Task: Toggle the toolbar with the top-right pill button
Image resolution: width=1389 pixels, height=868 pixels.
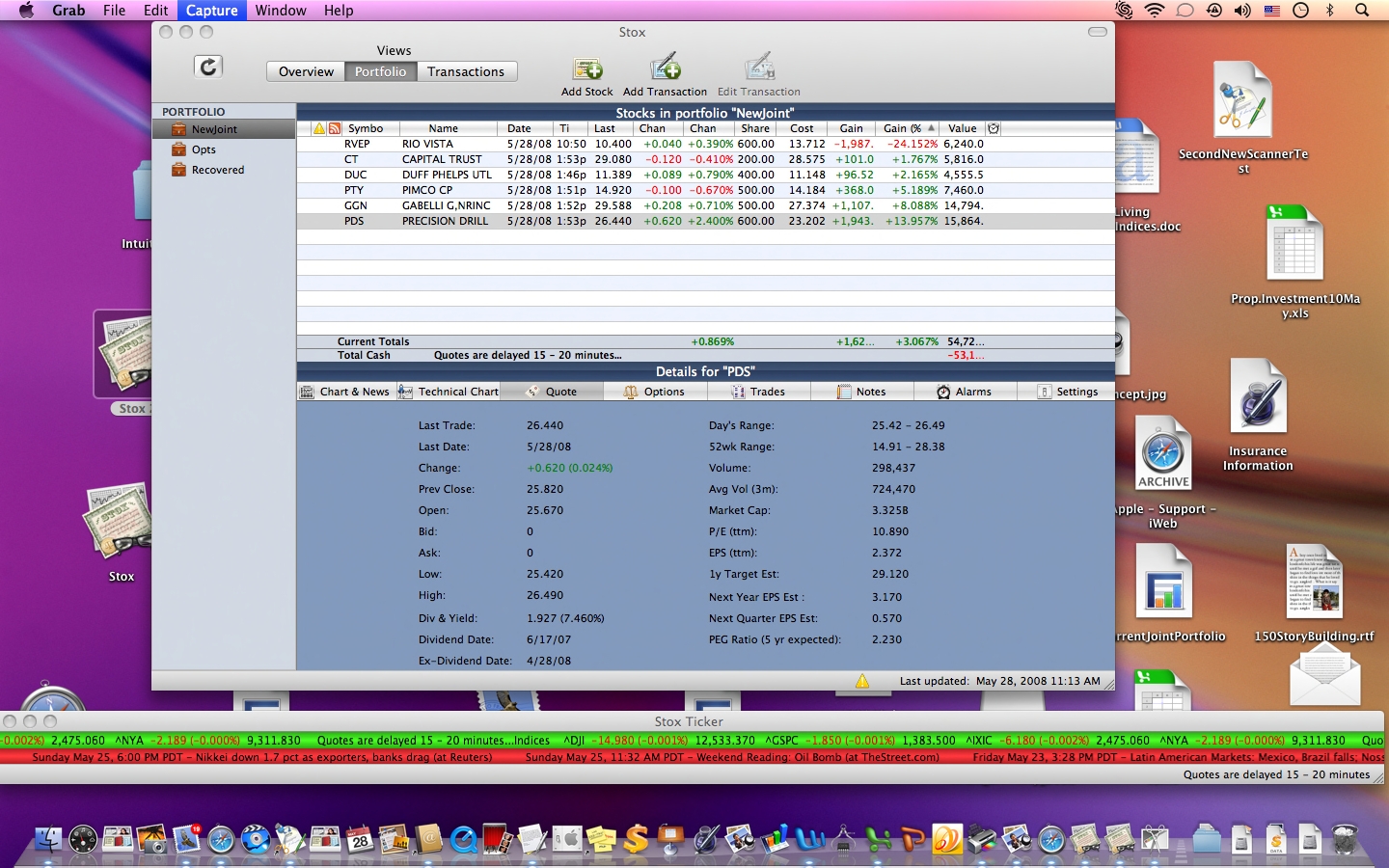Action: click(x=1097, y=32)
